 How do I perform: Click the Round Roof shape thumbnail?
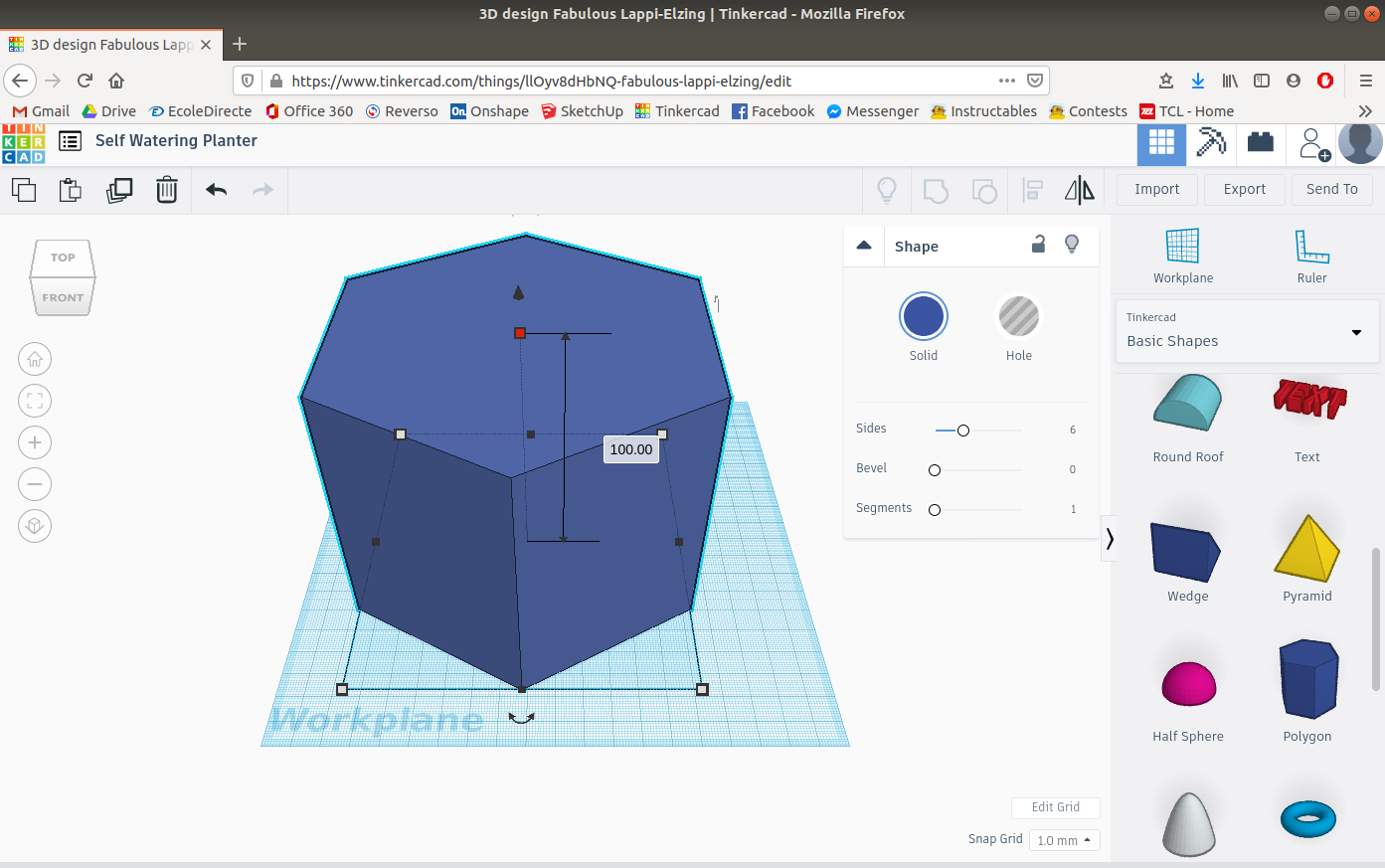(x=1187, y=403)
